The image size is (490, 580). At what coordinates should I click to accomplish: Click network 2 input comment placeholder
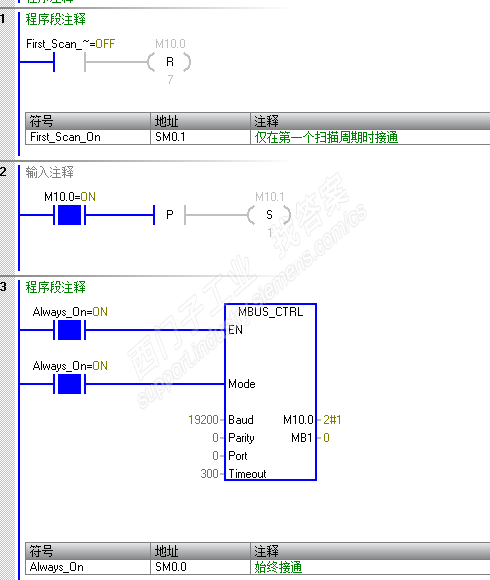[50, 172]
